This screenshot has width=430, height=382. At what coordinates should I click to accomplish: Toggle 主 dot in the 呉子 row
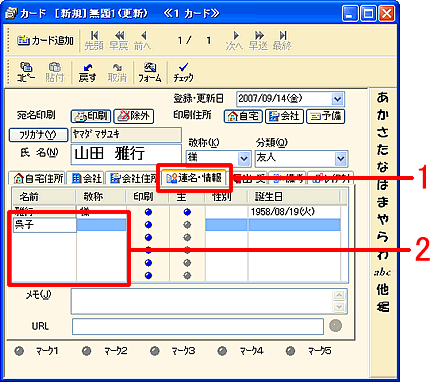point(187,225)
